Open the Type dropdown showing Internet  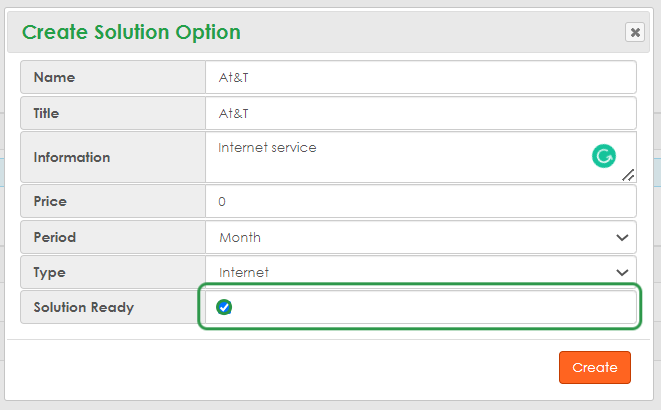(420, 271)
